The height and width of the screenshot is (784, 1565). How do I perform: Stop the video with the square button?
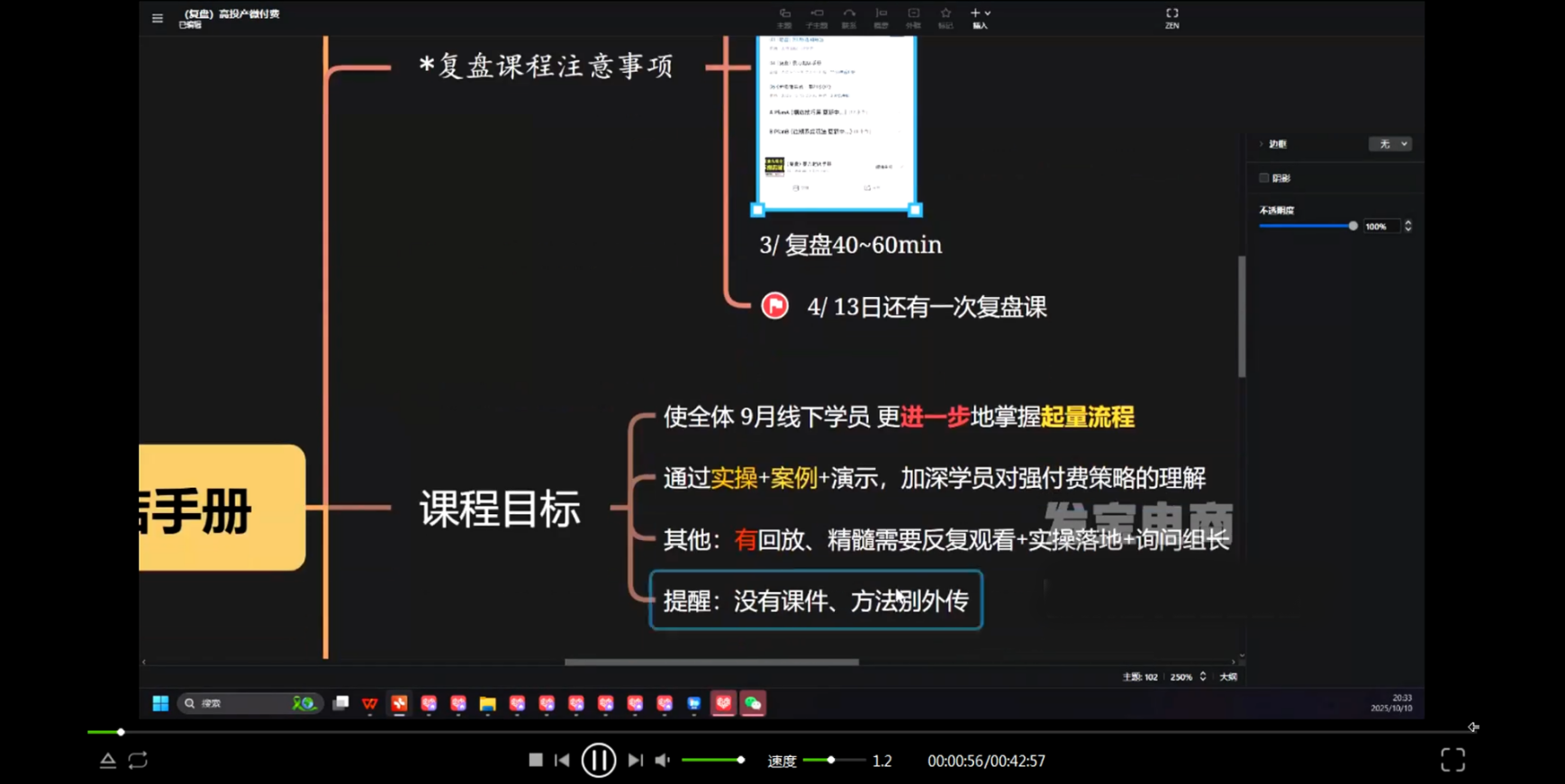tap(536, 761)
